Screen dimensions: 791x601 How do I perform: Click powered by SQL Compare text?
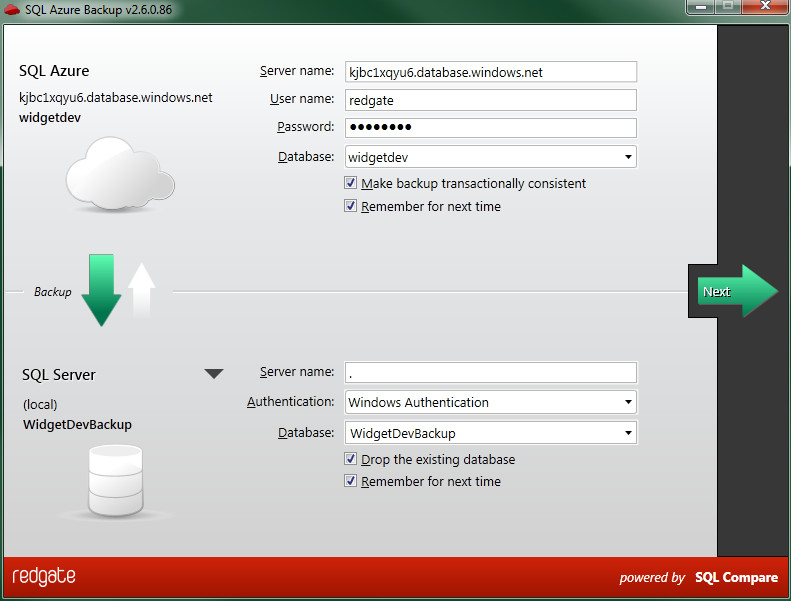[x=698, y=577]
